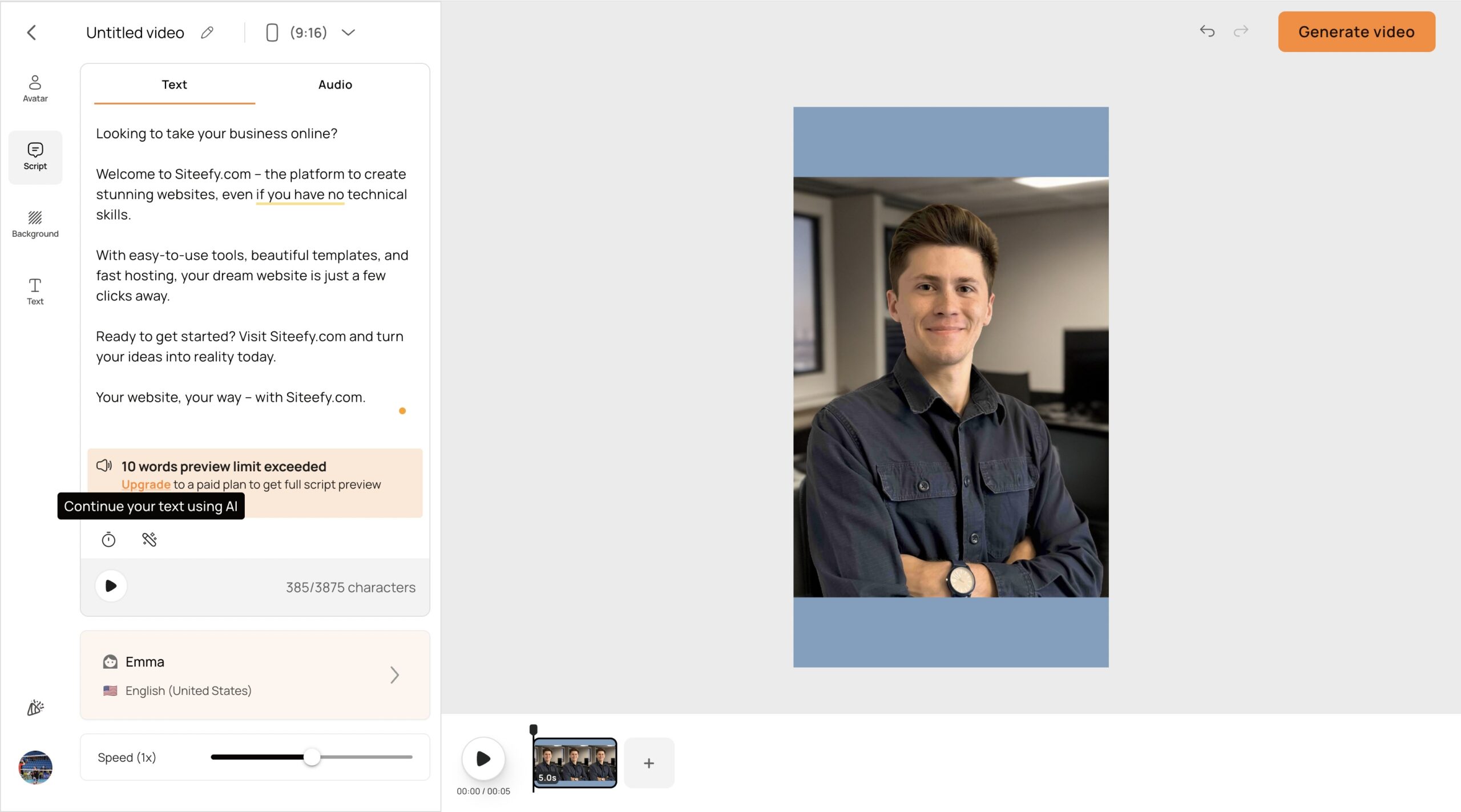Click the pencil icon to rename video
The height and width of the screenshot is (812, 1461).
207,33
